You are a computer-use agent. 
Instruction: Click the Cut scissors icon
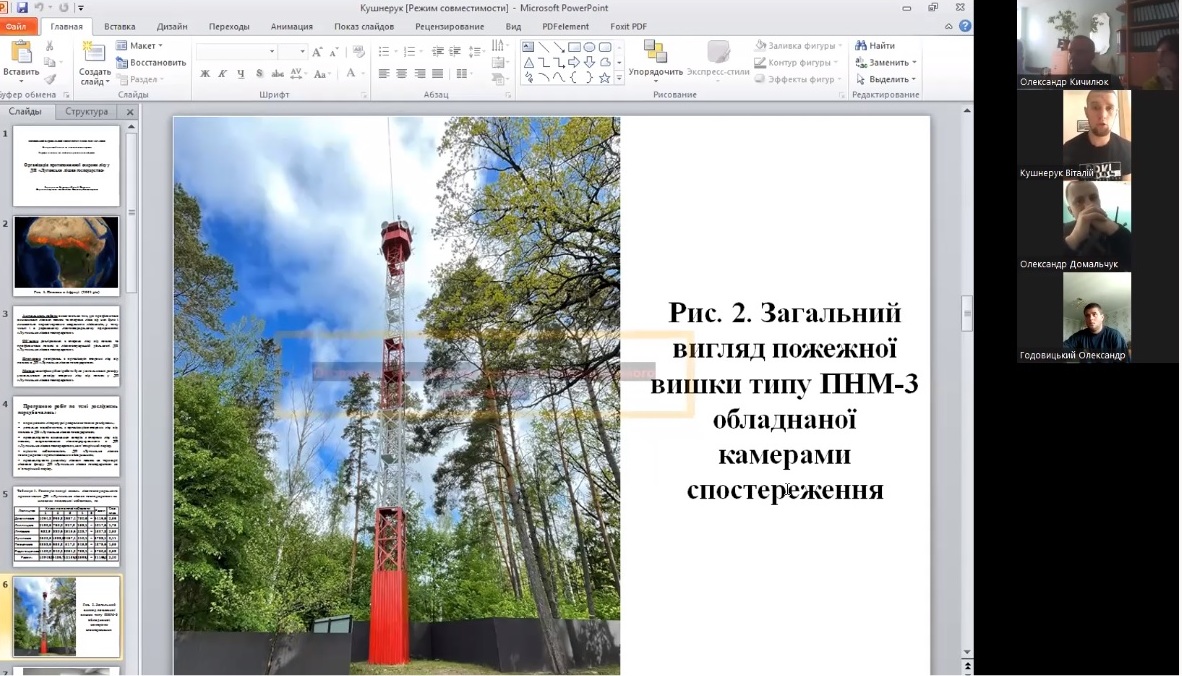(x=49, y=45)
